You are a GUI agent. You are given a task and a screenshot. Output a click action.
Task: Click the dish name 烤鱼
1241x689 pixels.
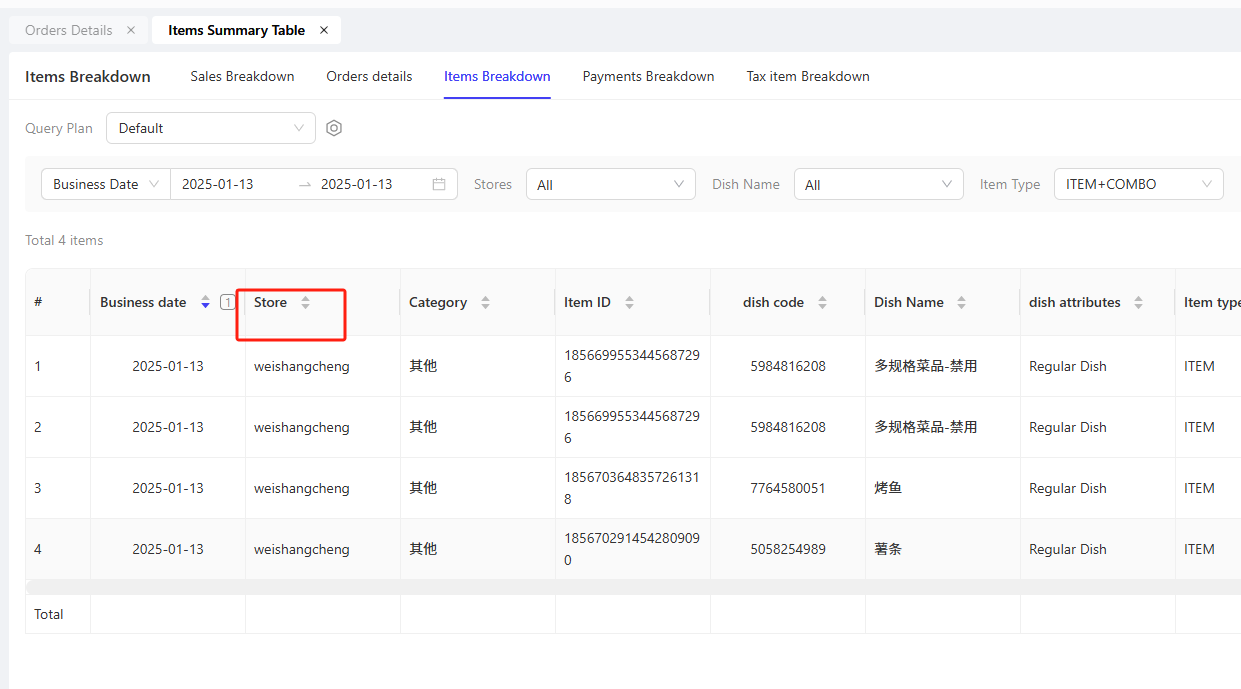(888, 488)
